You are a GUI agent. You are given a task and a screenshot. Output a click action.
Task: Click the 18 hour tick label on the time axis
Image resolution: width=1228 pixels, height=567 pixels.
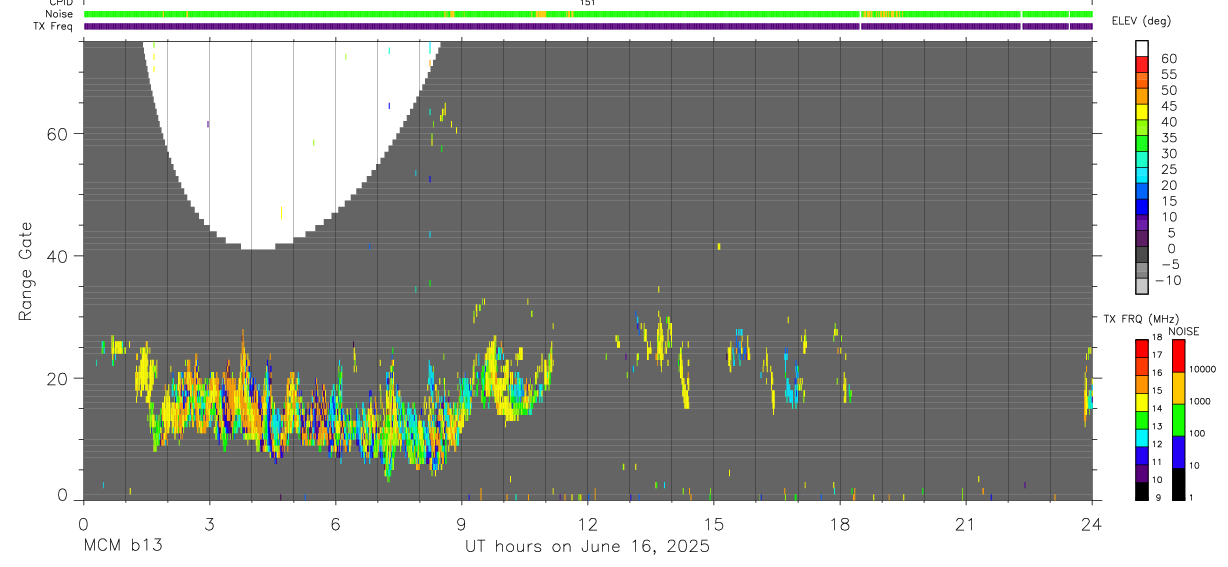point(839,524)
